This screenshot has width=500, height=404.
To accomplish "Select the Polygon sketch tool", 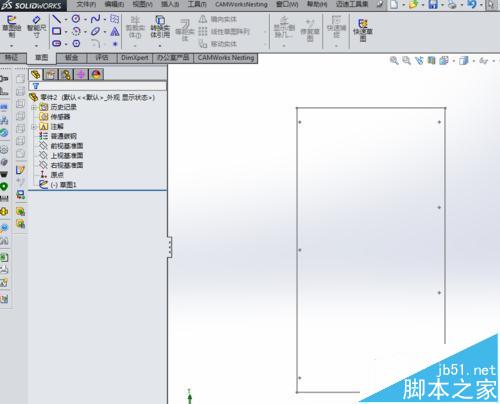I will [x=76, y=43].
